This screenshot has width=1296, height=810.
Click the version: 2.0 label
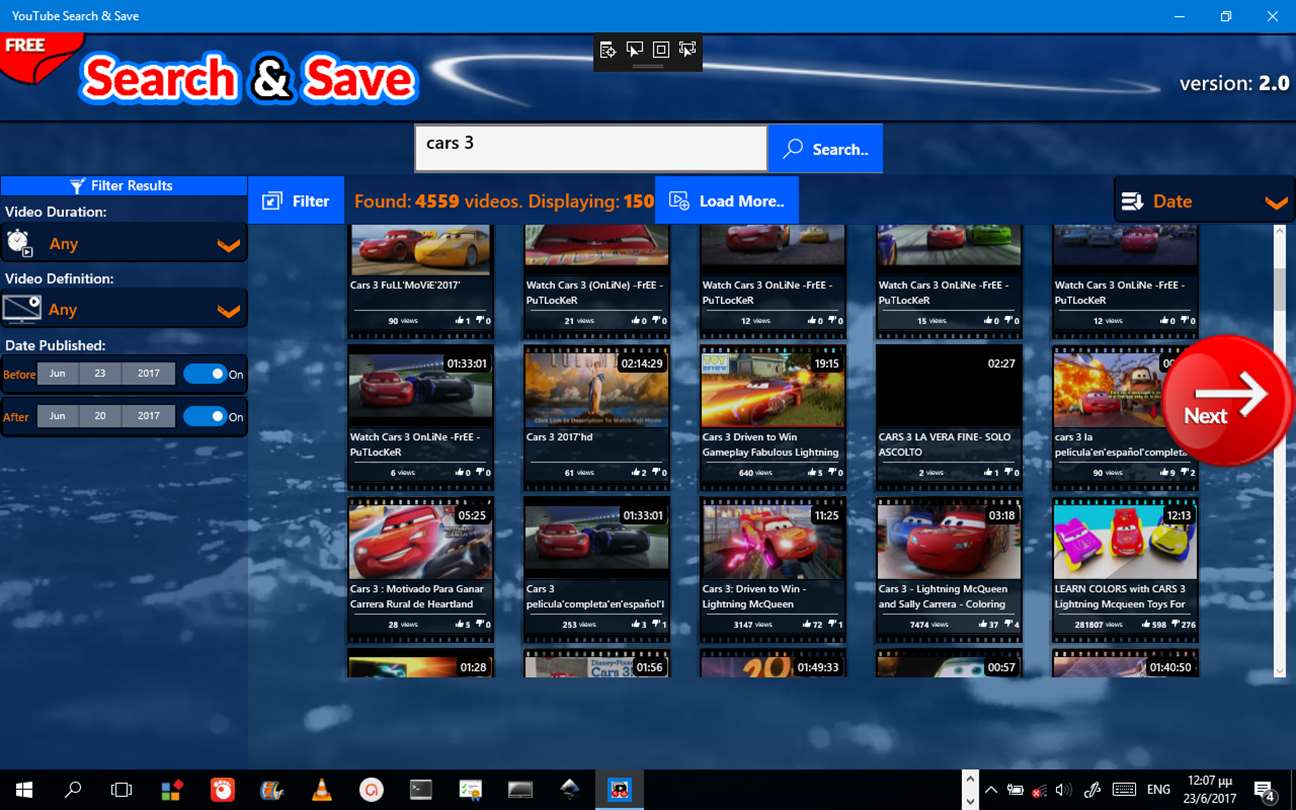click(x=1234, y=83)
